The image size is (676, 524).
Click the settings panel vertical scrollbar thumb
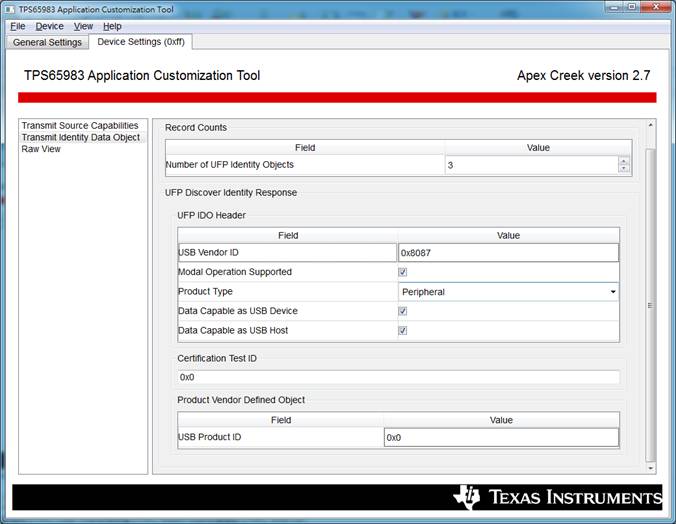tap(650, 305)
